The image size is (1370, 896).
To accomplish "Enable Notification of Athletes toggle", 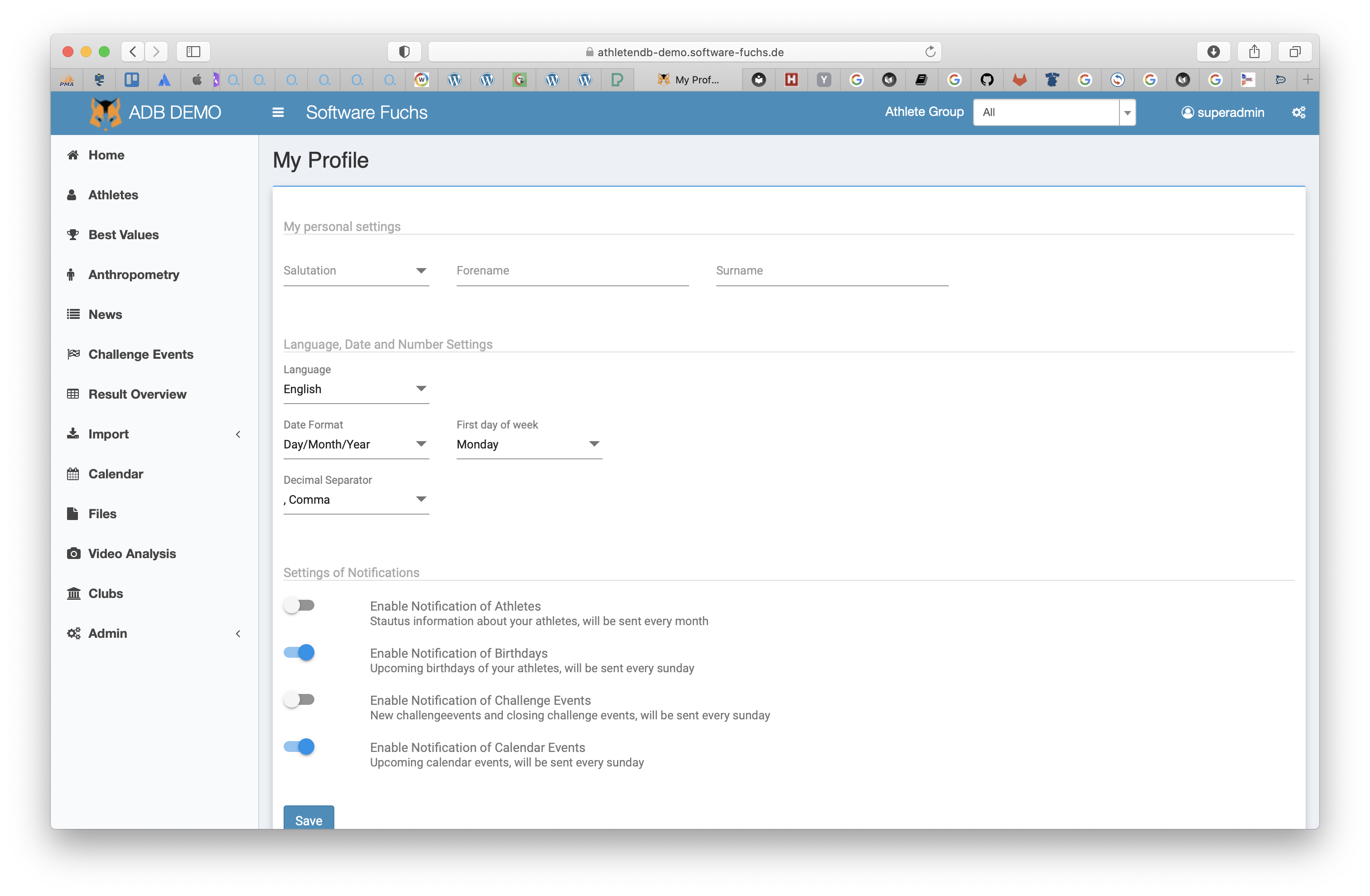I will pos(299,605).
